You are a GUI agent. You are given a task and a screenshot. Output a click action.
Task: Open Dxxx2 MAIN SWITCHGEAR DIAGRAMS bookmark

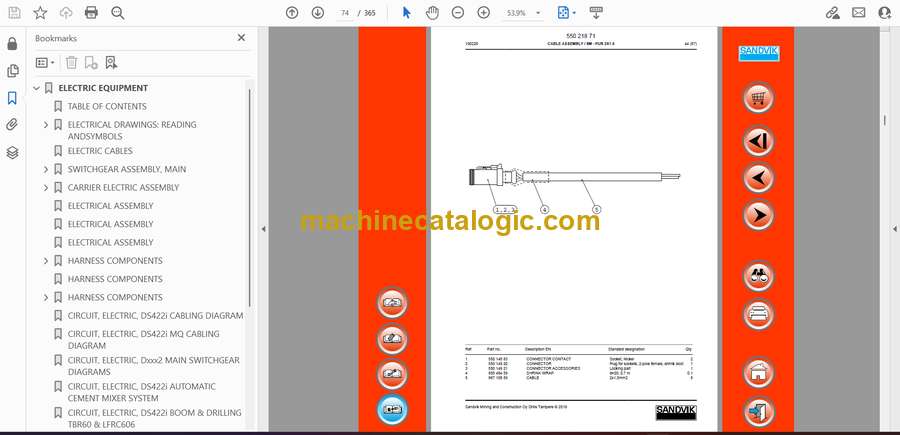coord(153,366)
